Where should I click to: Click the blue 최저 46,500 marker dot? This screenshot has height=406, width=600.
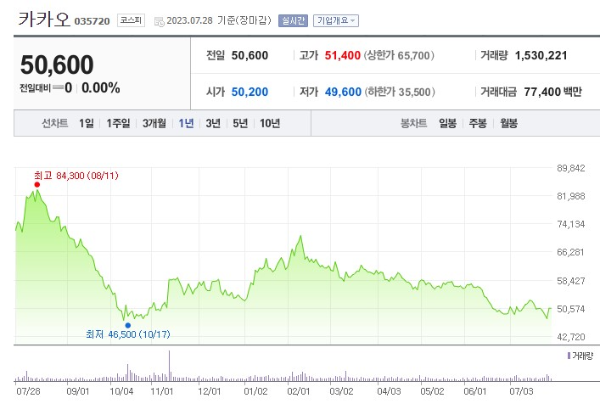tap(128, 326)
